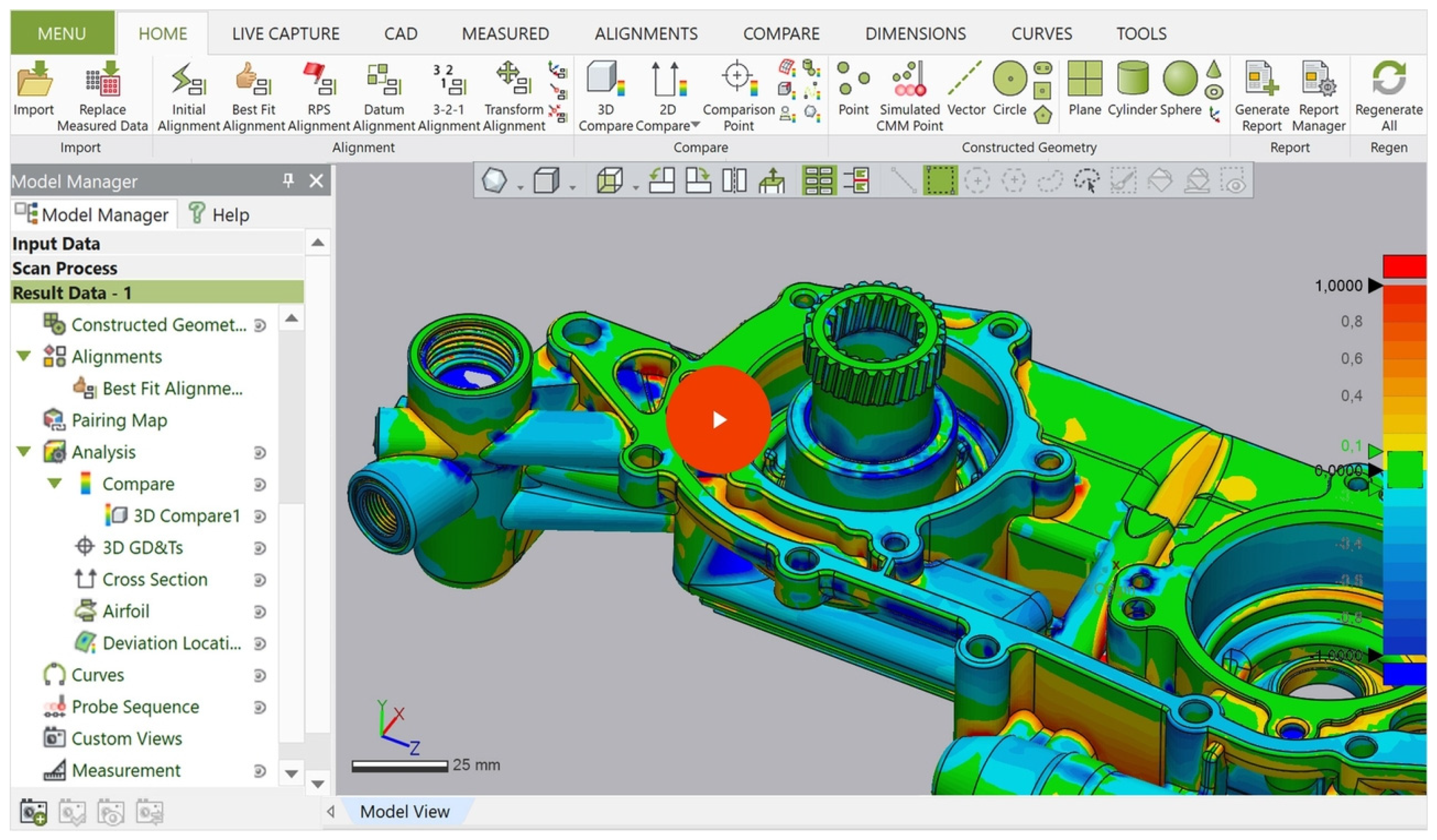Toggle visibility of Probe Sequence row
This screenshot has height=840, width=1437.
260,707
